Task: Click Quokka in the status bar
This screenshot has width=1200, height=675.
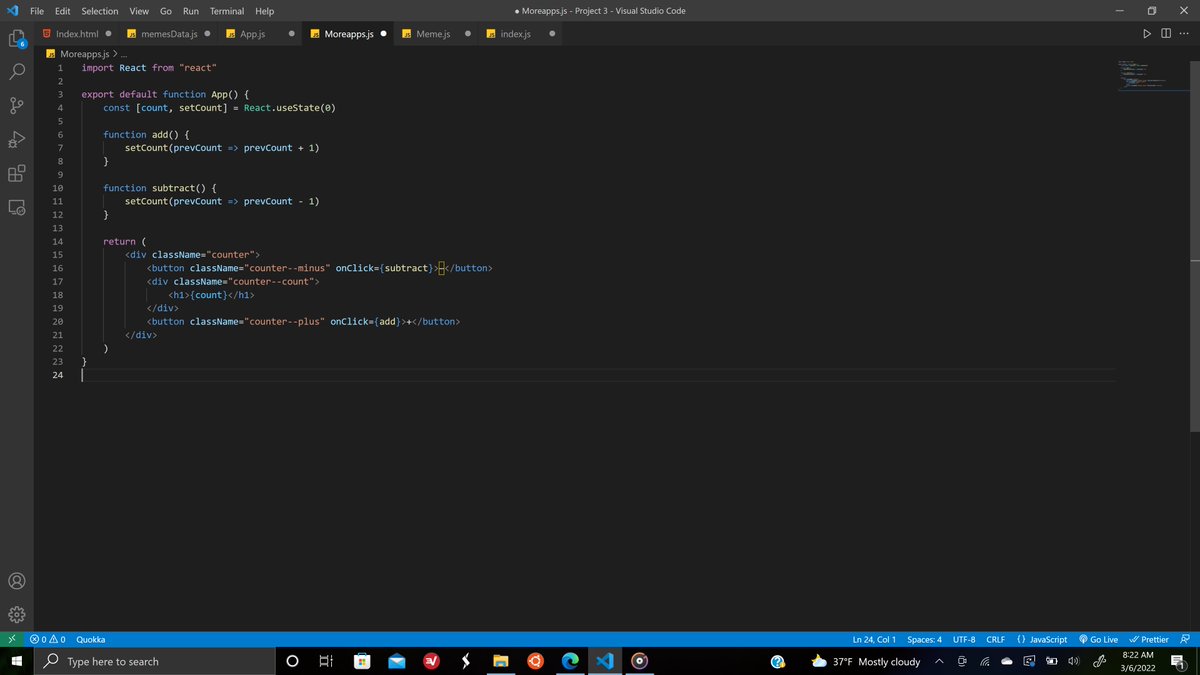Action: click(90, 639)
